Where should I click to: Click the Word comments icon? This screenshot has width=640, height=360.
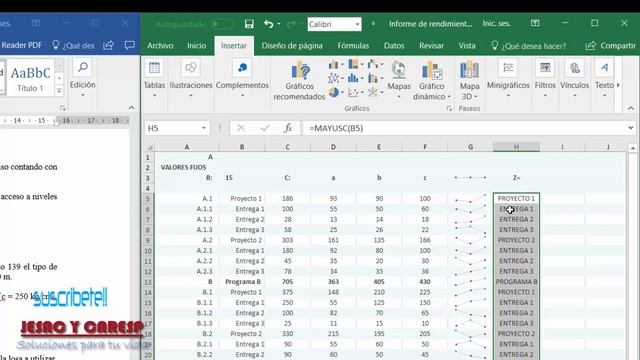click(x=129, y=45)
